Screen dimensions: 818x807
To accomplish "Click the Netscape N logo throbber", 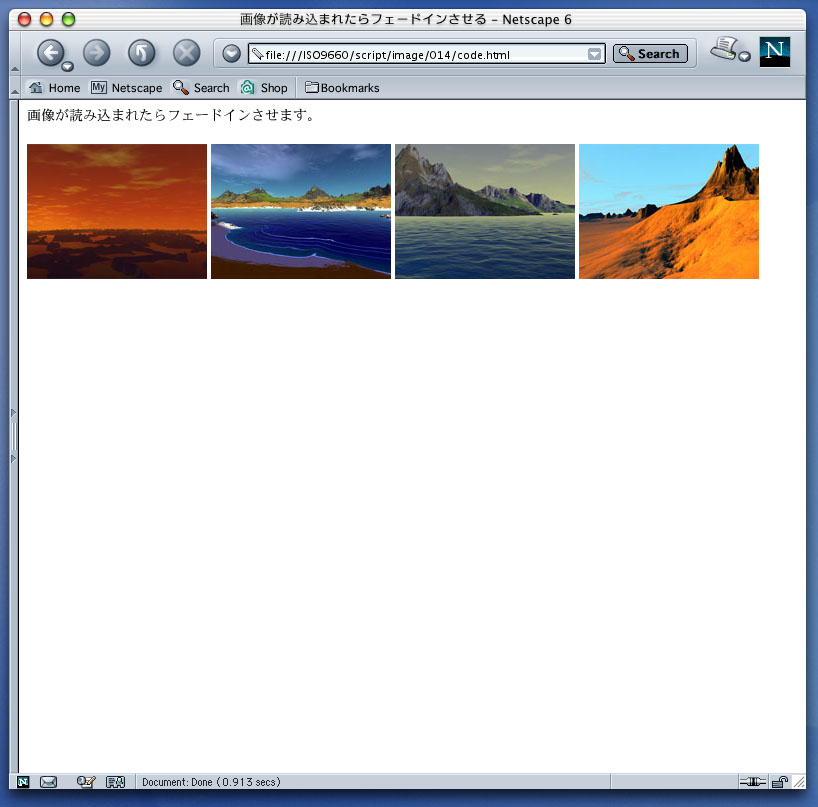I will tap(775, 52).
